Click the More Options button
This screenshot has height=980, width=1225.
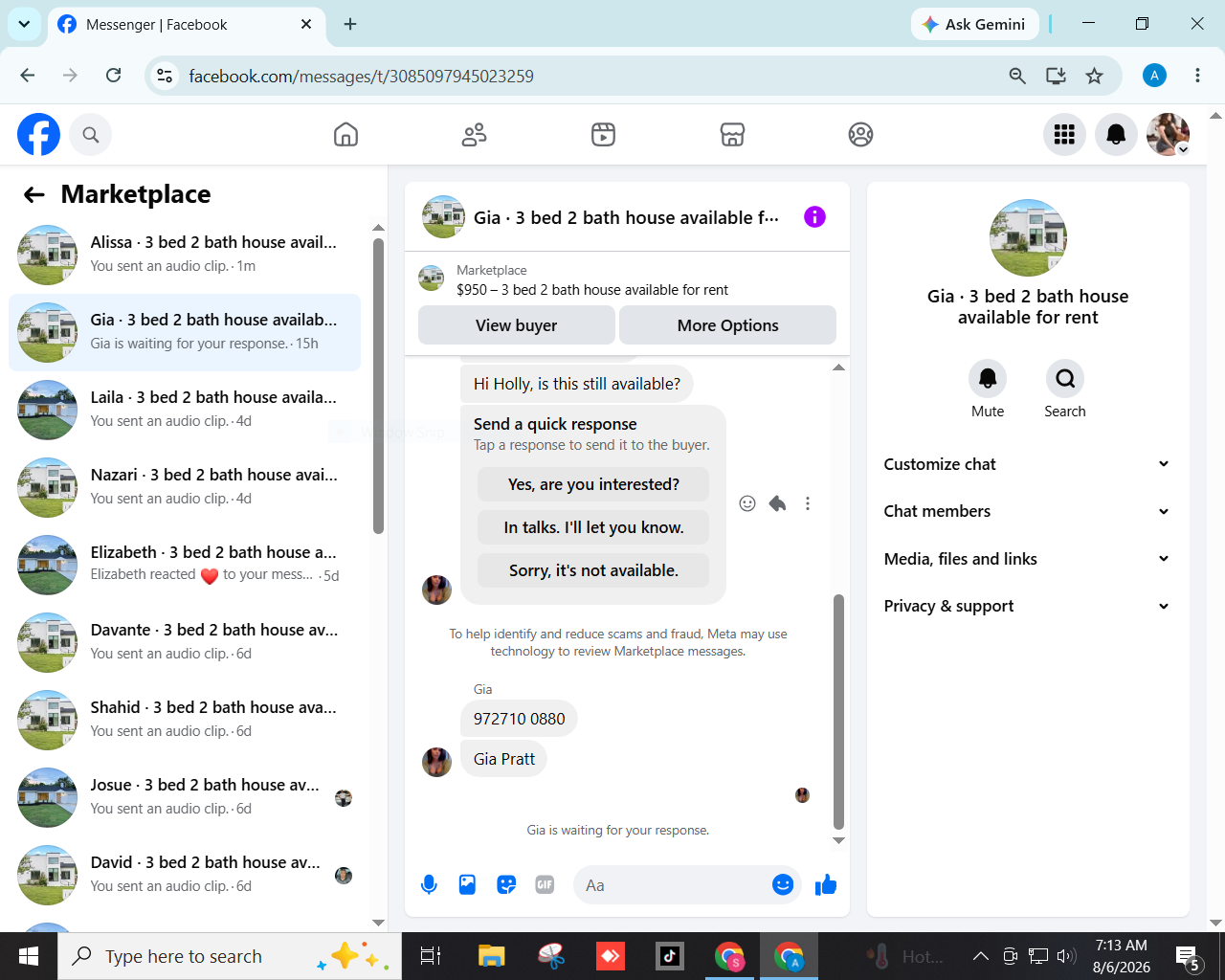727,325
